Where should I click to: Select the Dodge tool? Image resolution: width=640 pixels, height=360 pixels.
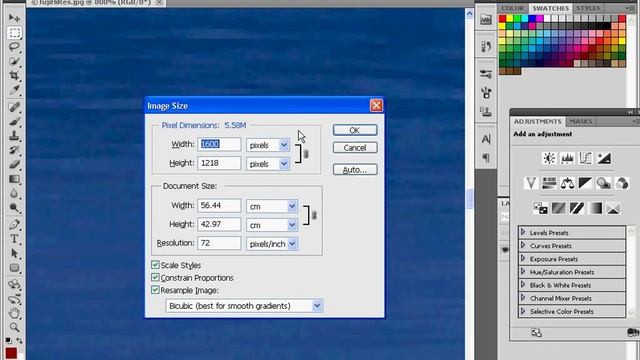click(x=14, y=208)
